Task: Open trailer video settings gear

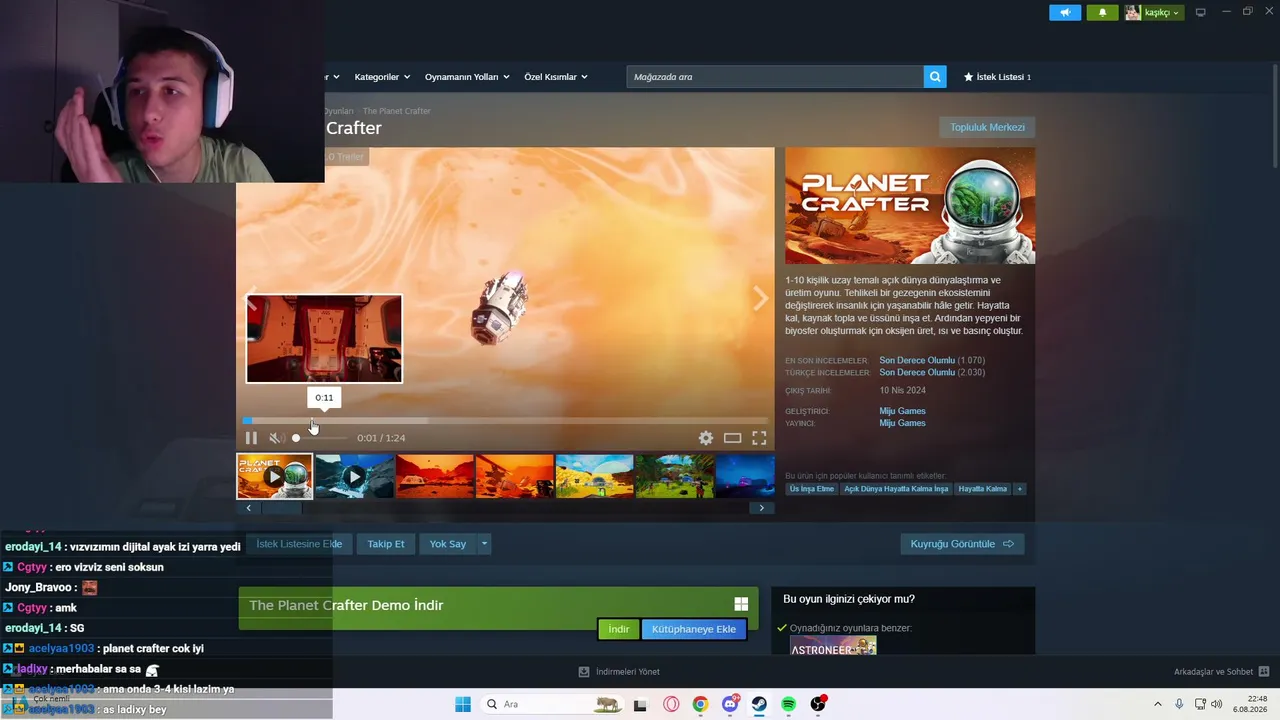Action: [x=706, y=438]
